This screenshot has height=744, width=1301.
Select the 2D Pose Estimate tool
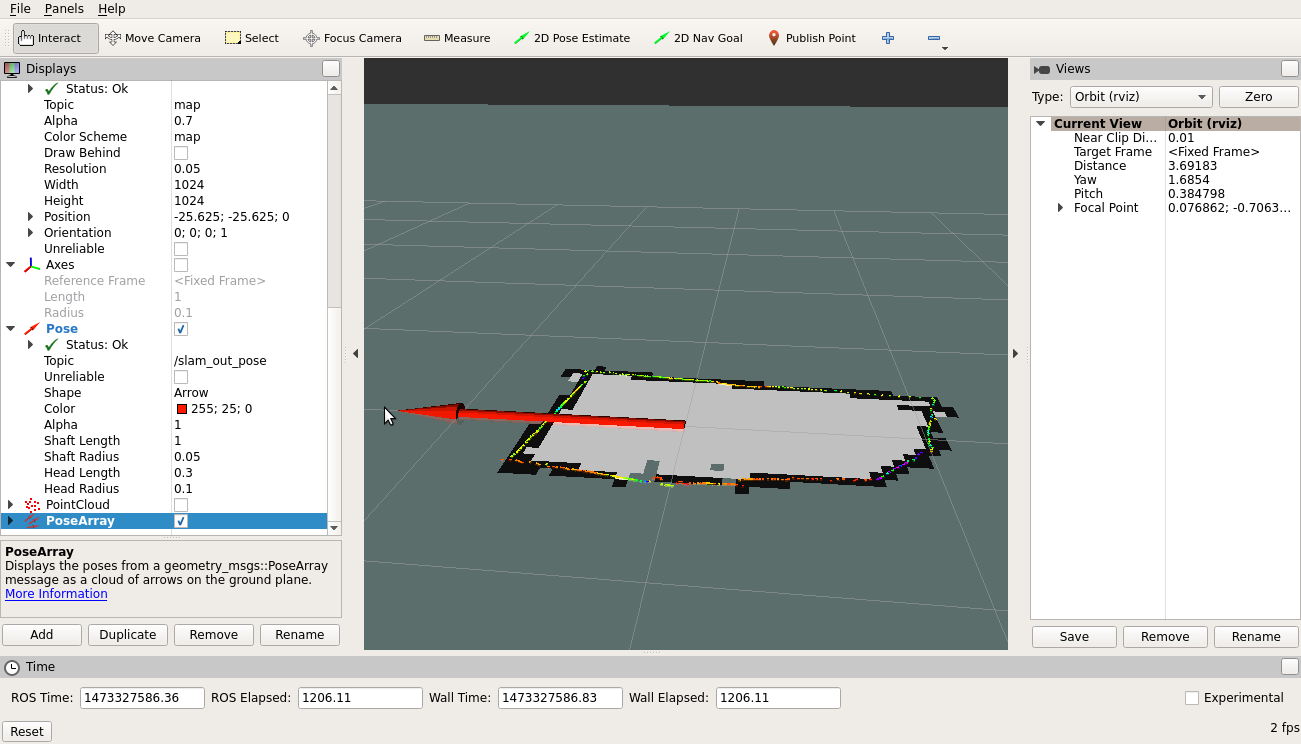coord(572,38)
